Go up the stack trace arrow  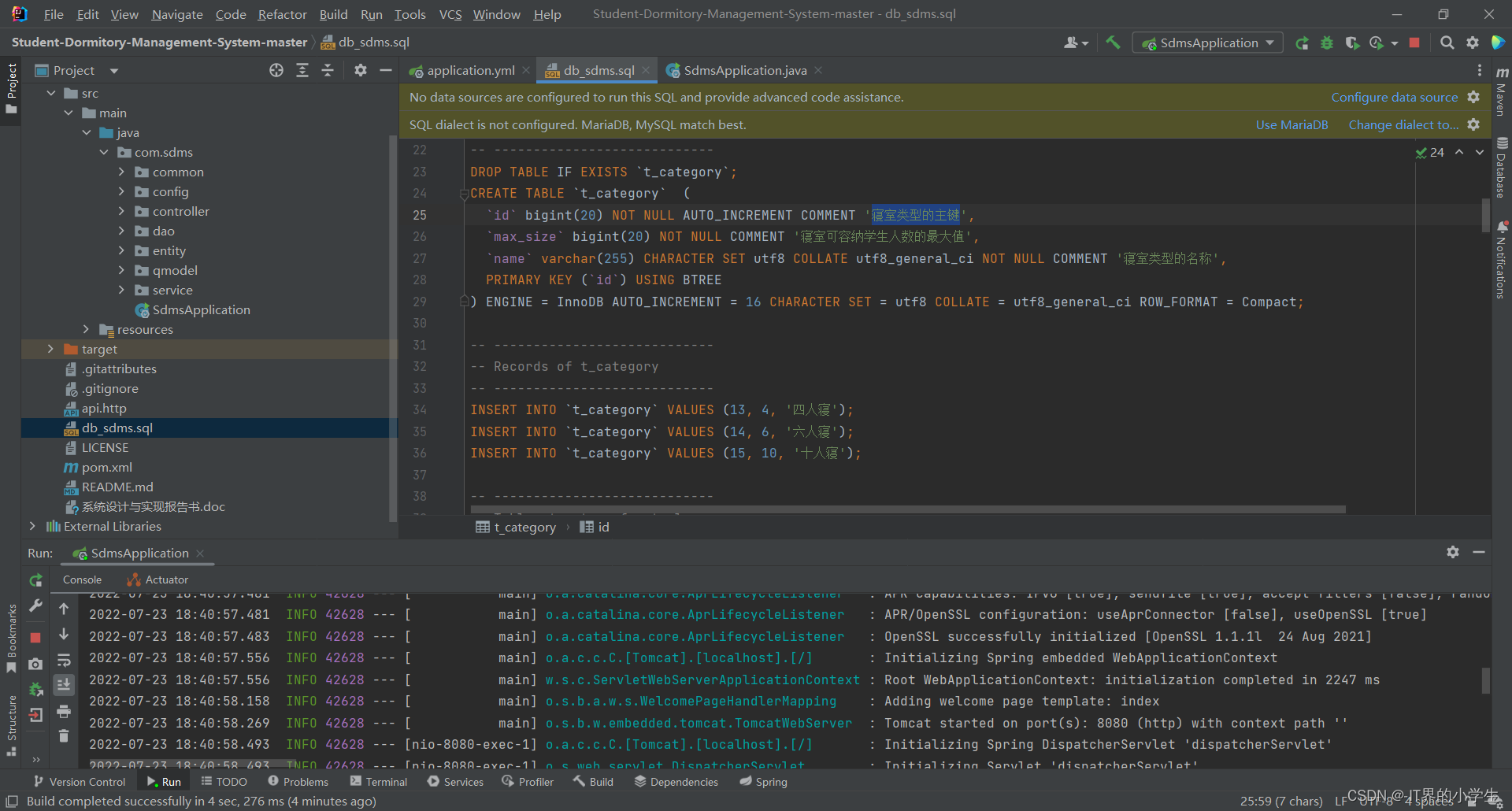pos(64,608)
